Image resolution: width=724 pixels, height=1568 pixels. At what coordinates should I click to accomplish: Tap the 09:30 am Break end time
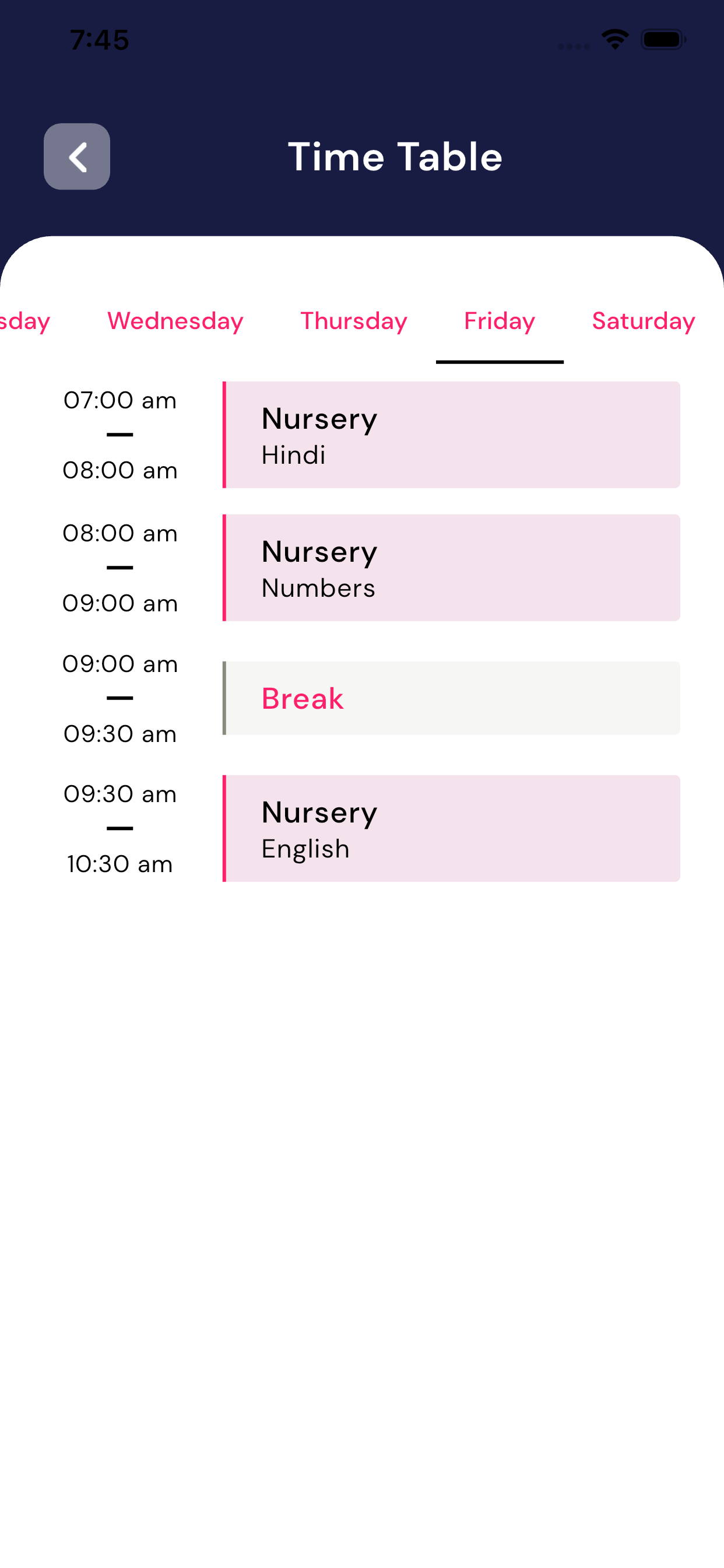[120, 733]
